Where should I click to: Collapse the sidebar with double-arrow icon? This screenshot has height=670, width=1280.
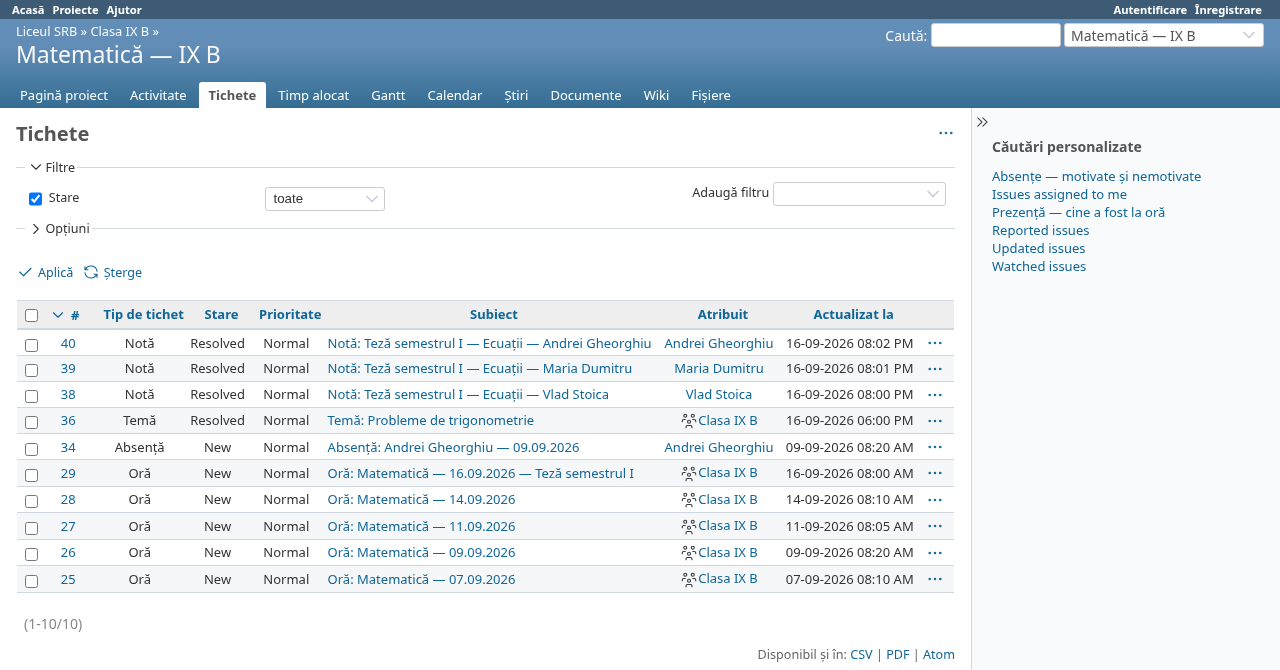coord(982,122)
